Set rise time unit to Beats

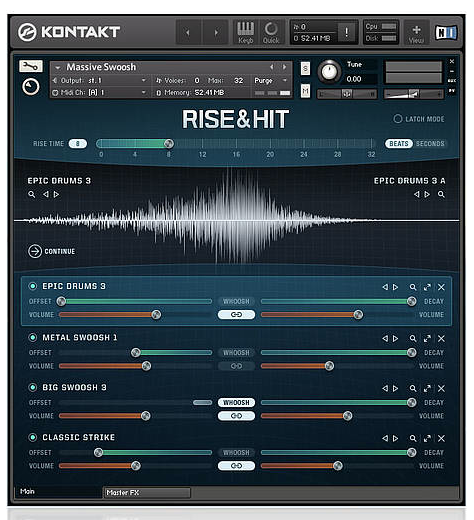(x=399, y=144)
